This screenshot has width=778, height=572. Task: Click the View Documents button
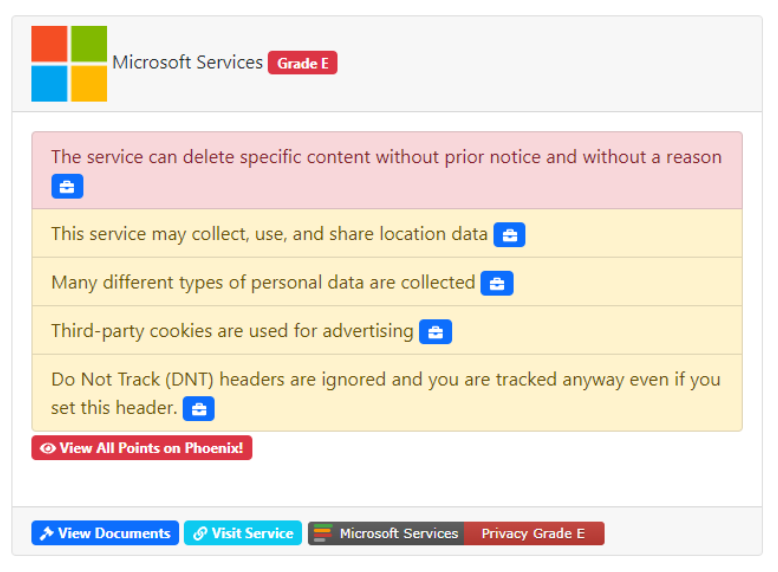[x=105, y=533]
